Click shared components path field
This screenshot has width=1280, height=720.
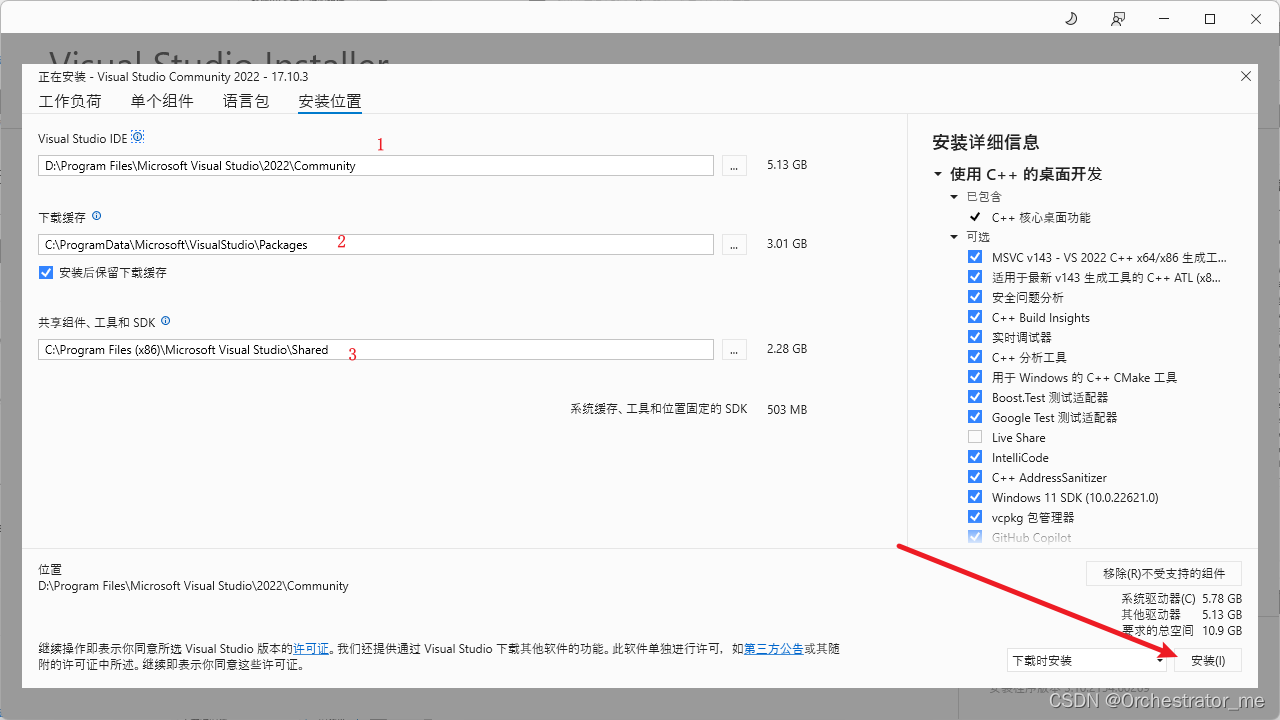pyautogui.click(x=376, y=350)
